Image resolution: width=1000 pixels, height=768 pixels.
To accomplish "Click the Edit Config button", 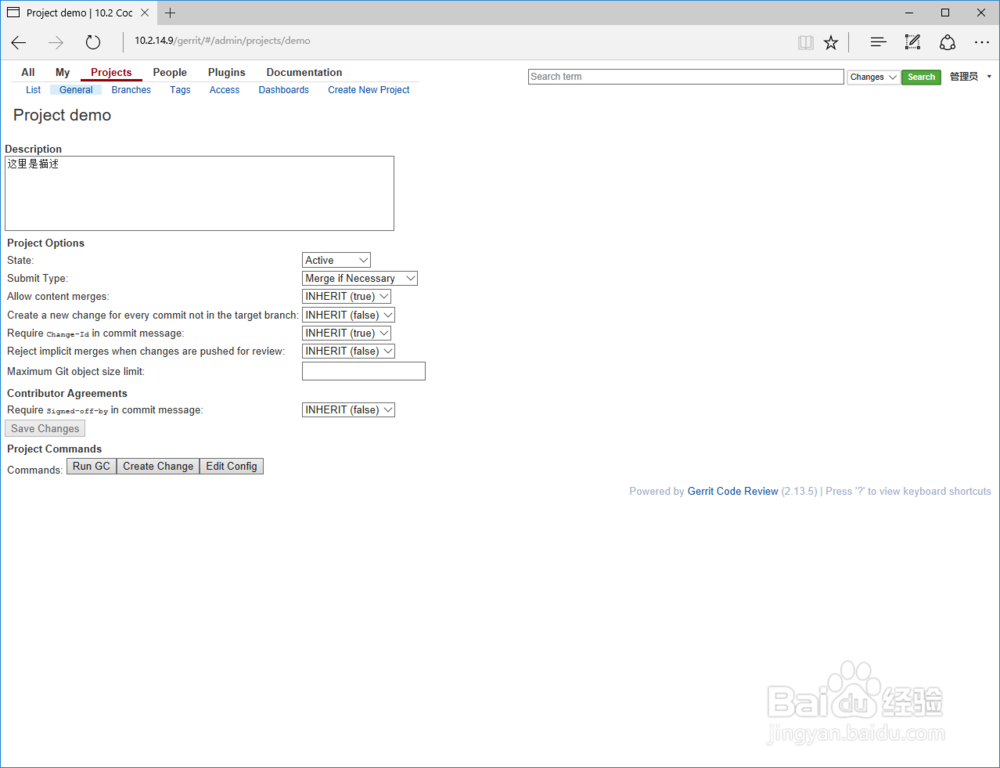I will click(232, 466).
